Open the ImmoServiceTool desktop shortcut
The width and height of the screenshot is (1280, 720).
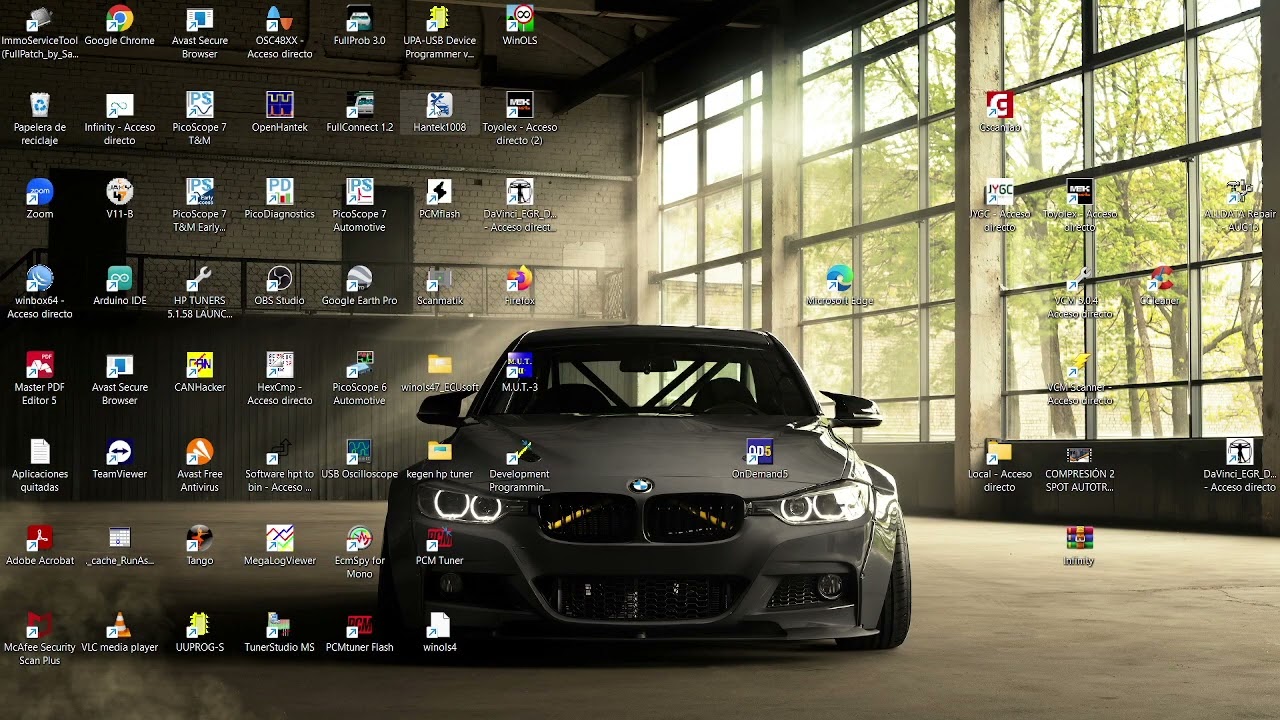pyautogui.click(x=40, y=19)
